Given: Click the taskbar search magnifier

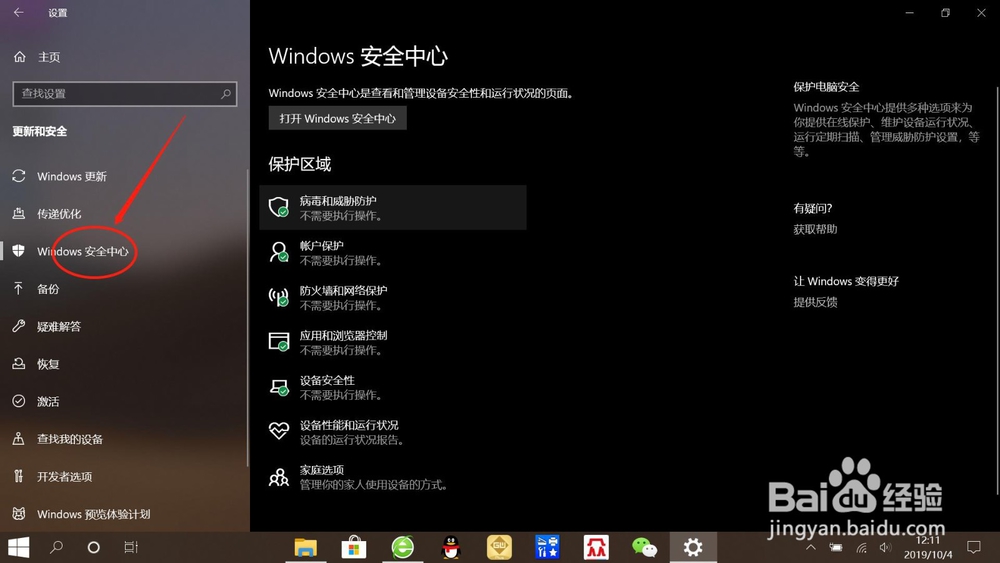Looking at the screenshot, I should pyautogui.click(x=56, y=547).
